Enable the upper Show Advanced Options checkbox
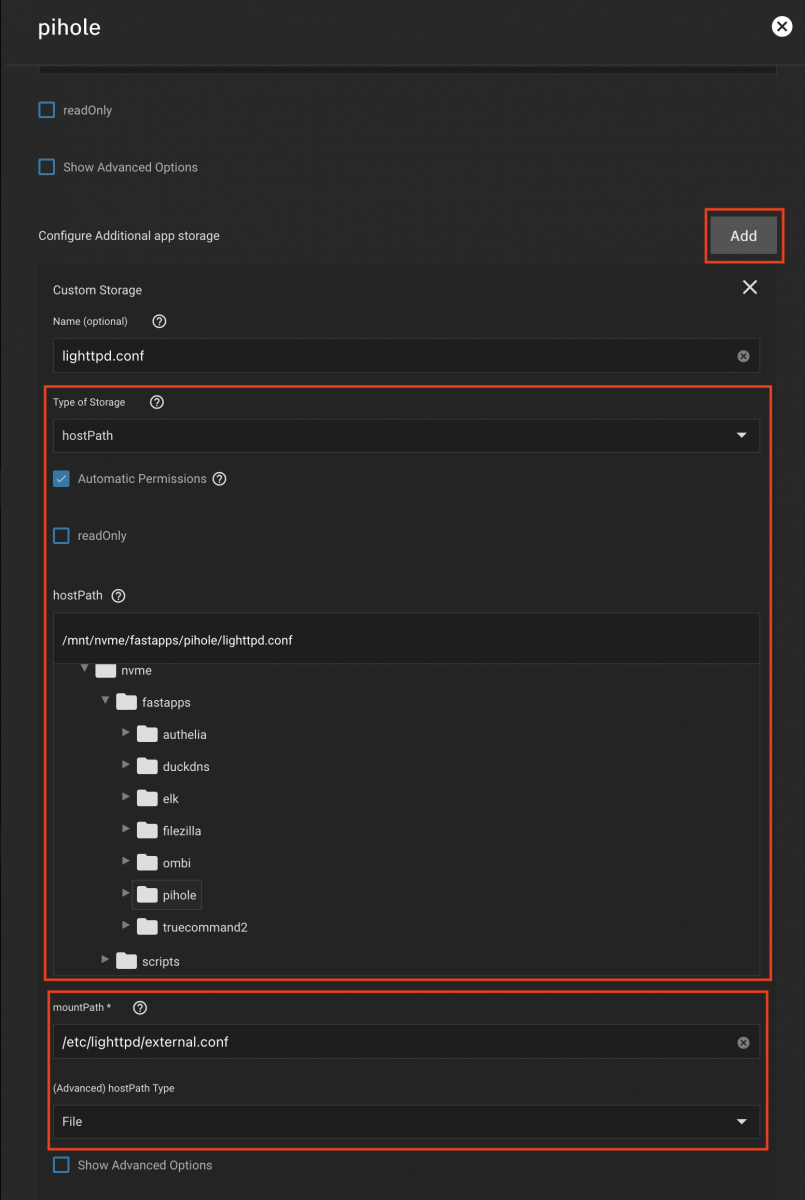The image size is (805, 1200). [47, 167]
